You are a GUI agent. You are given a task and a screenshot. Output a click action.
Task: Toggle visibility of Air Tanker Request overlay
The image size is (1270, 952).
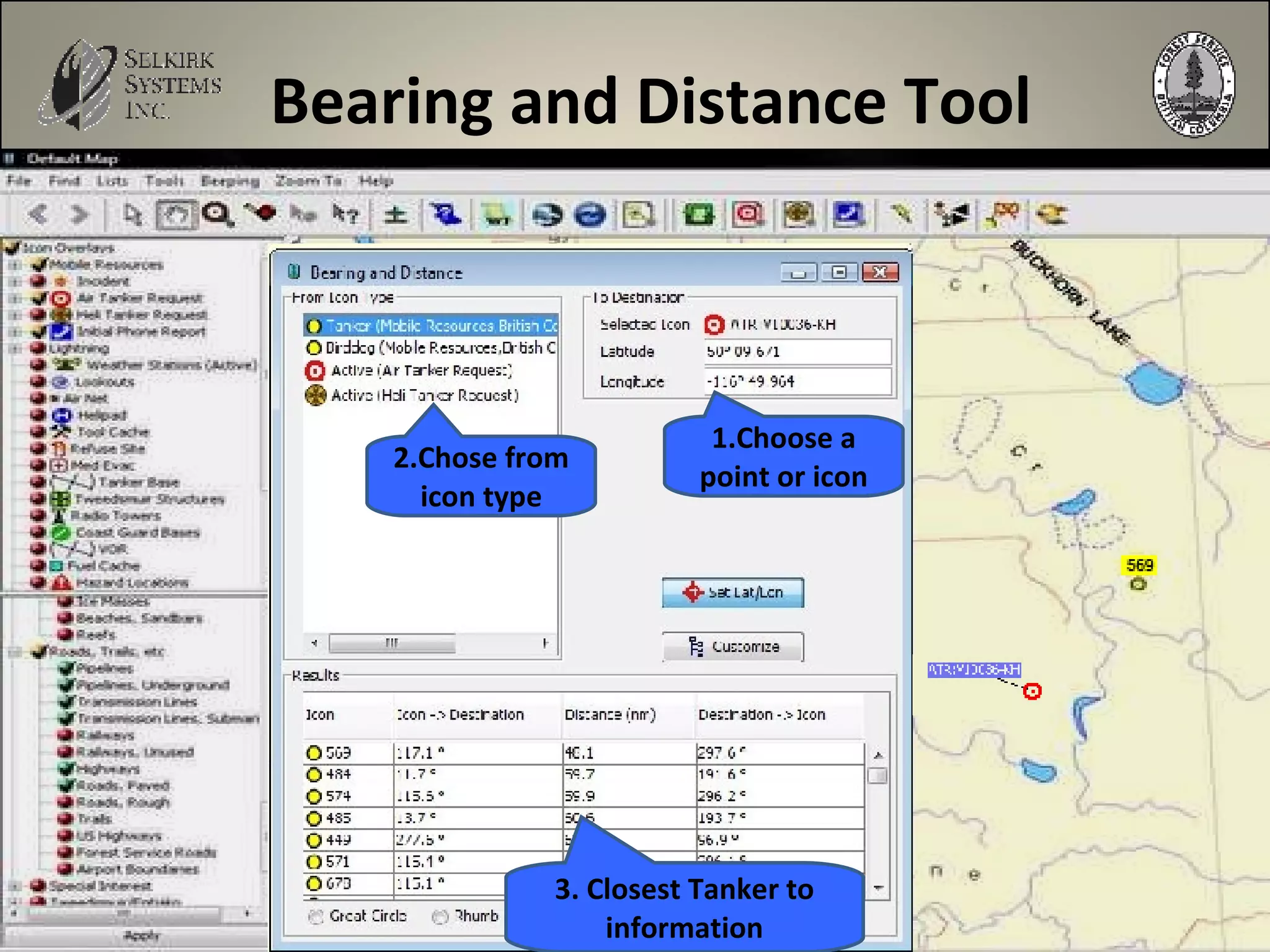[x=39, y=298]
